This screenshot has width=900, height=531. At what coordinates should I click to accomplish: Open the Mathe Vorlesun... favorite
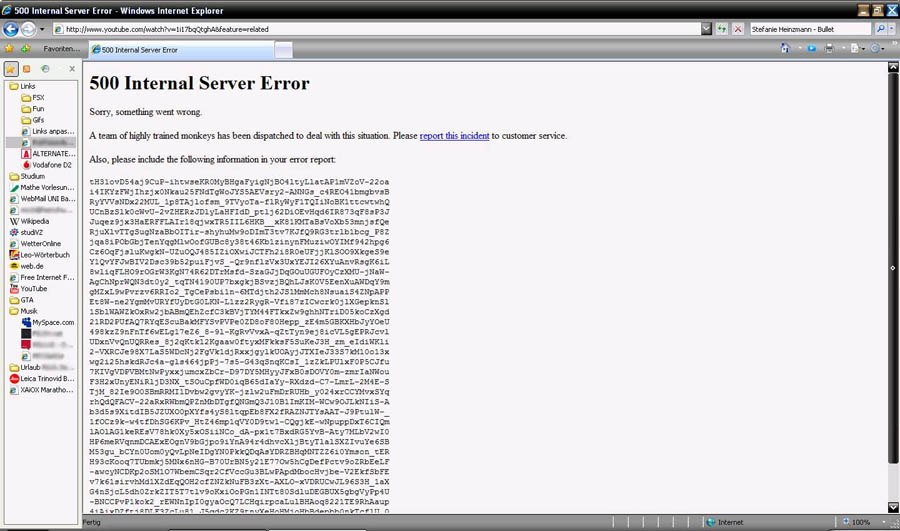tap(42, 187)
